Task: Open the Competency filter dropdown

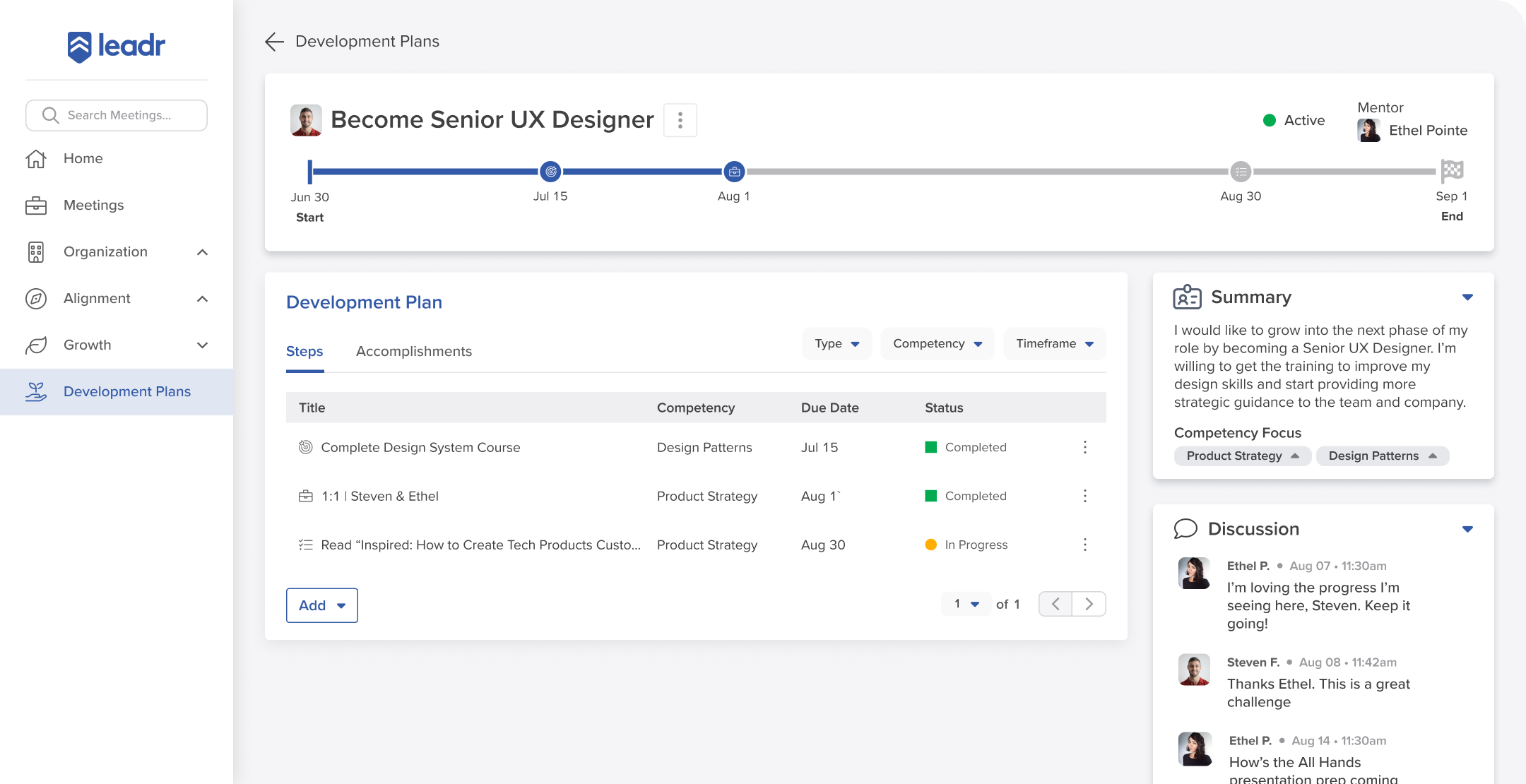Action: [938, 344]
